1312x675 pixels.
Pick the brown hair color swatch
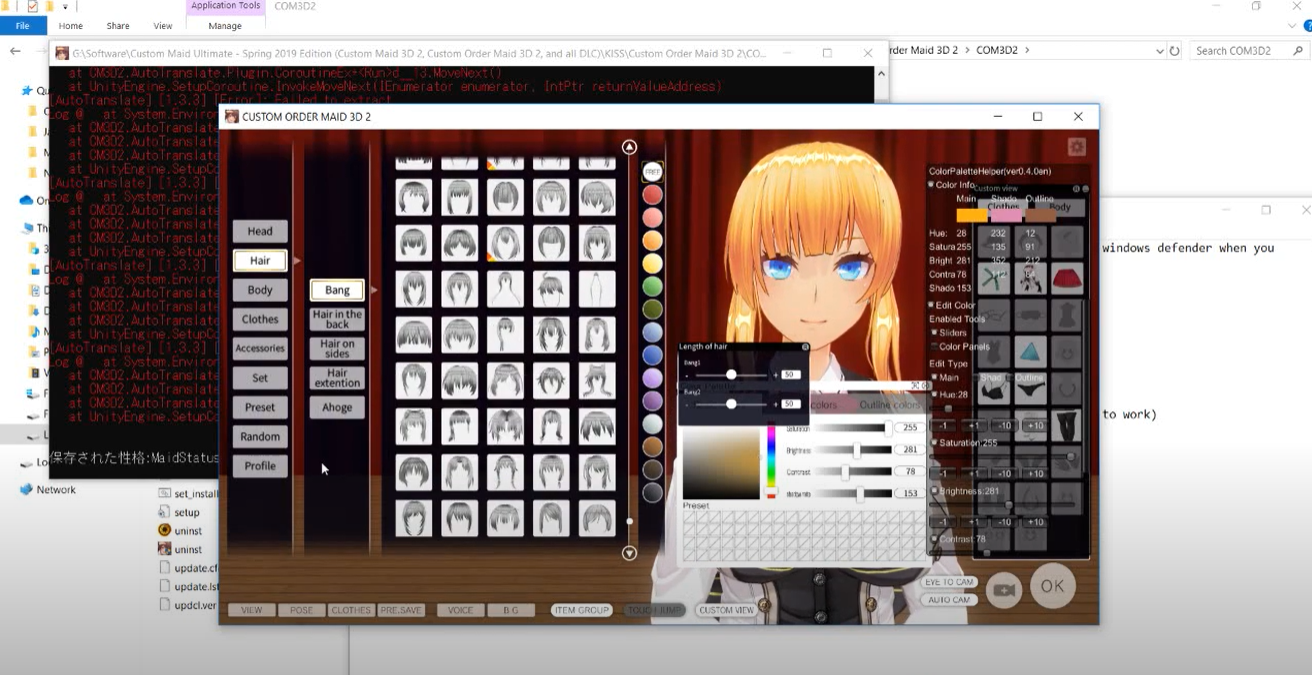pyautogui.click(x=652, y=446)
